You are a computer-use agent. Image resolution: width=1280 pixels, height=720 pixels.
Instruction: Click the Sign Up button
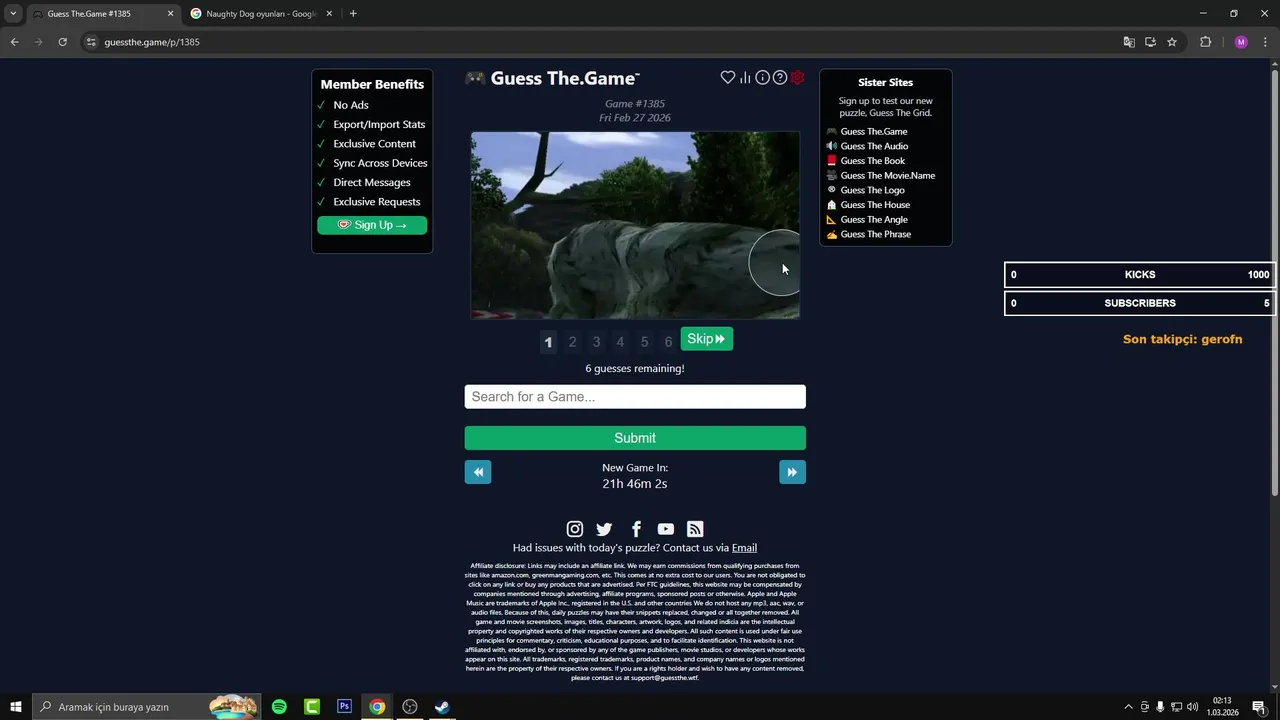click(372, 225)
